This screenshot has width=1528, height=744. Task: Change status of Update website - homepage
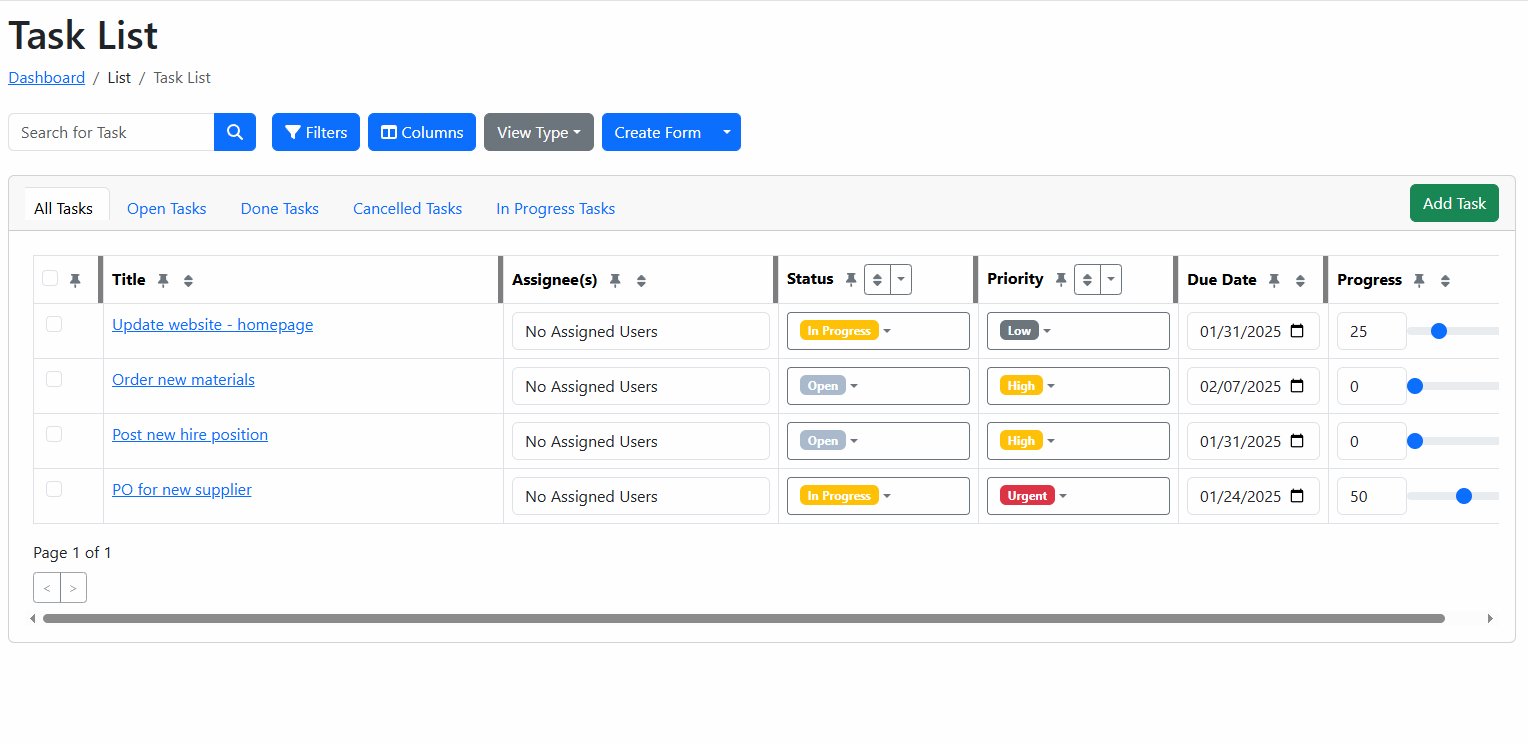878,331
